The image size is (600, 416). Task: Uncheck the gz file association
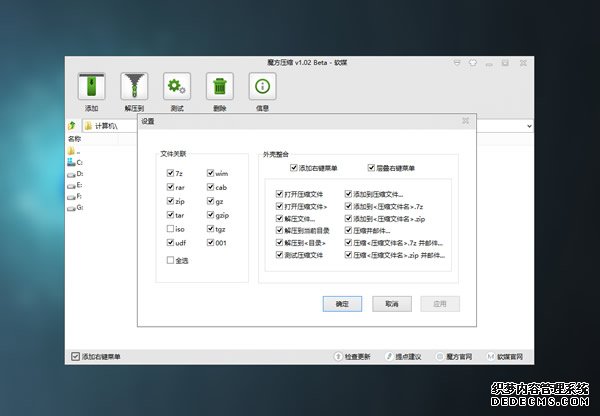pos(210,201)
